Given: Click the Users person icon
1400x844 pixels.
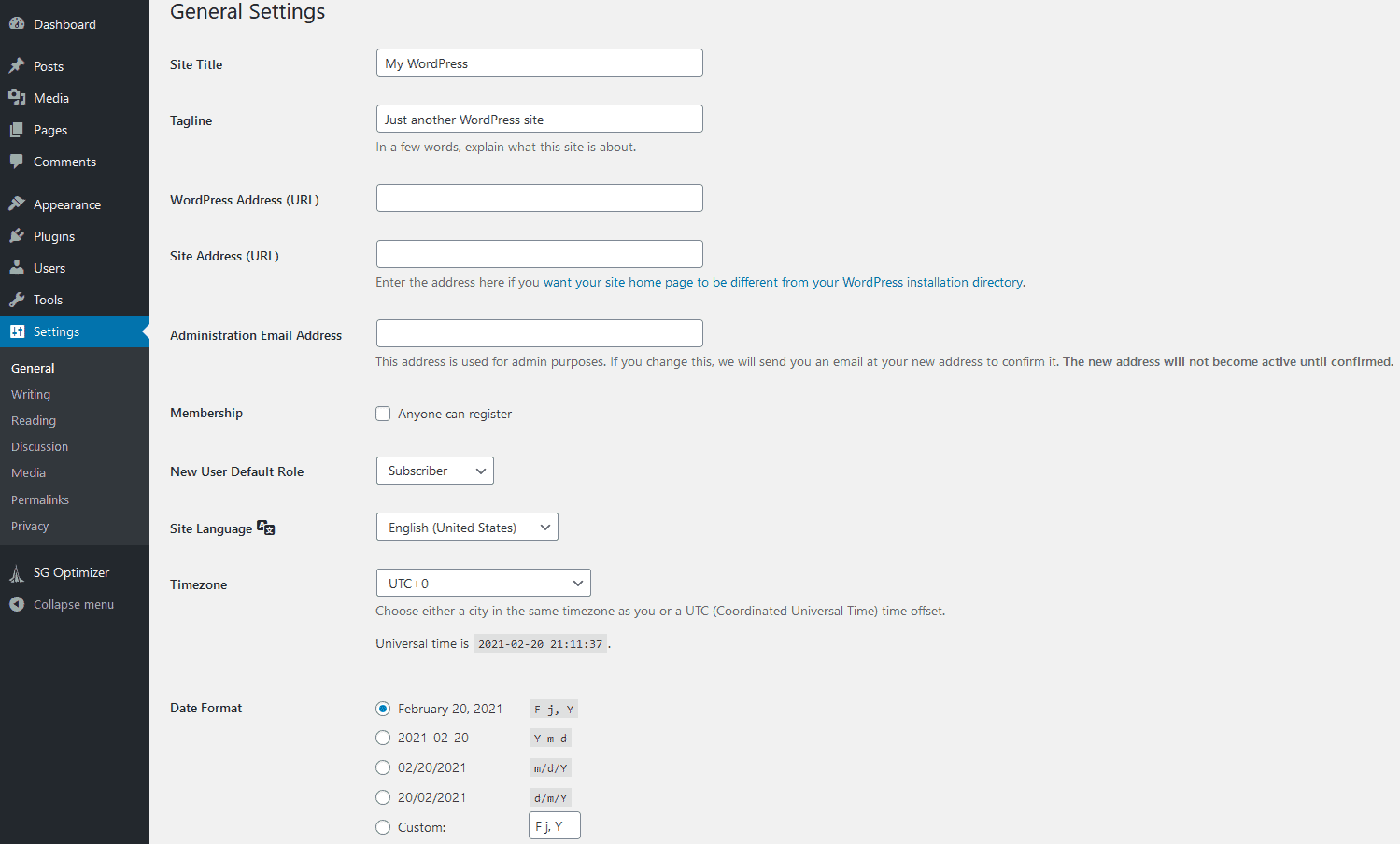Looking at the screenshot, I should pyautogui.click(x=17, y=267).
